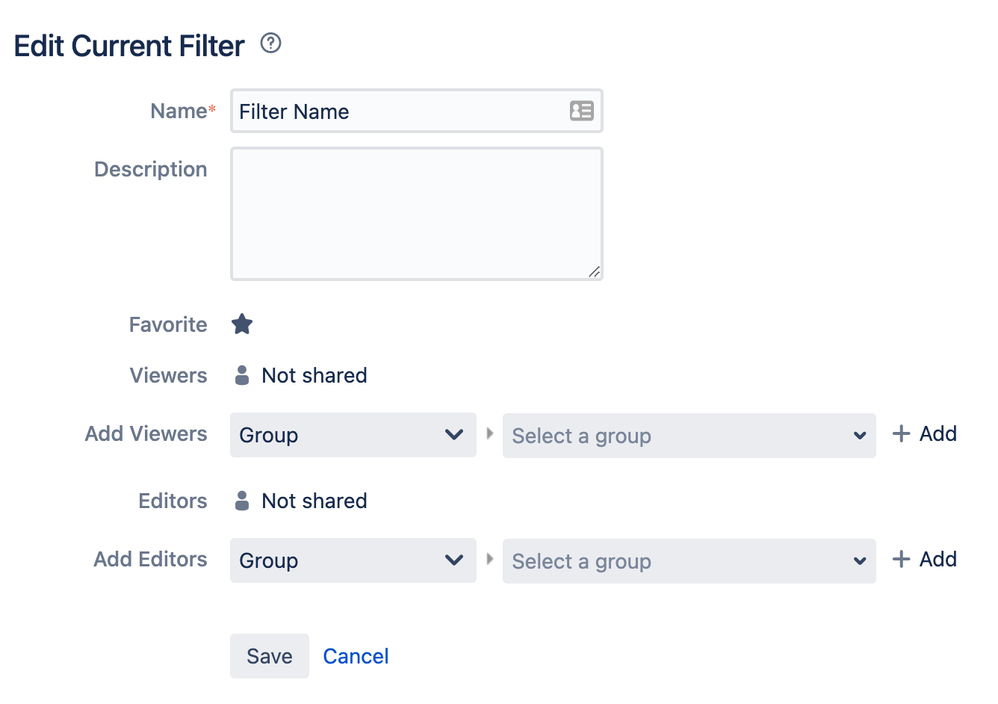Open the help icon beside Edit Current Filter

coord(270,44)
